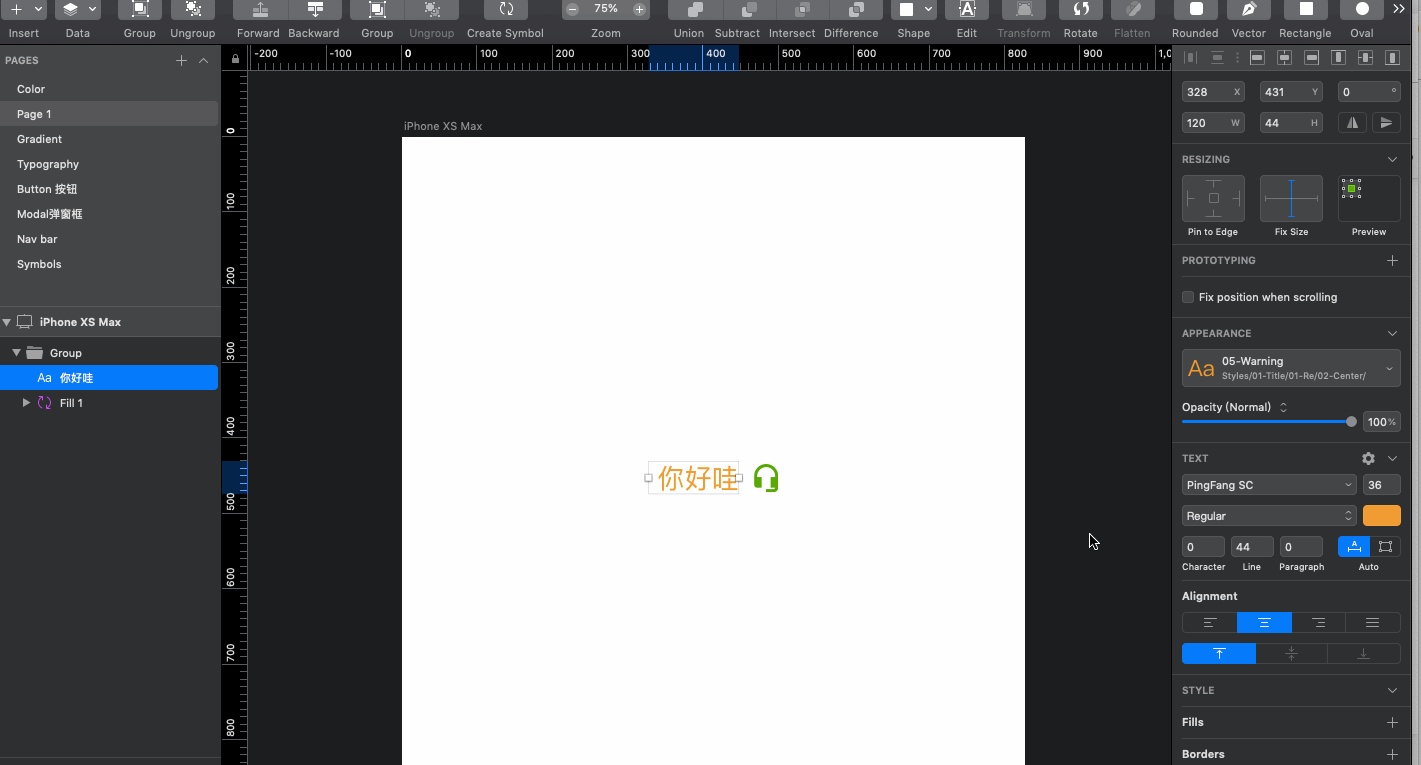Set text width to Auto
The height and width of the screenshot is (765, 1421).
[x=1354, y=547]
